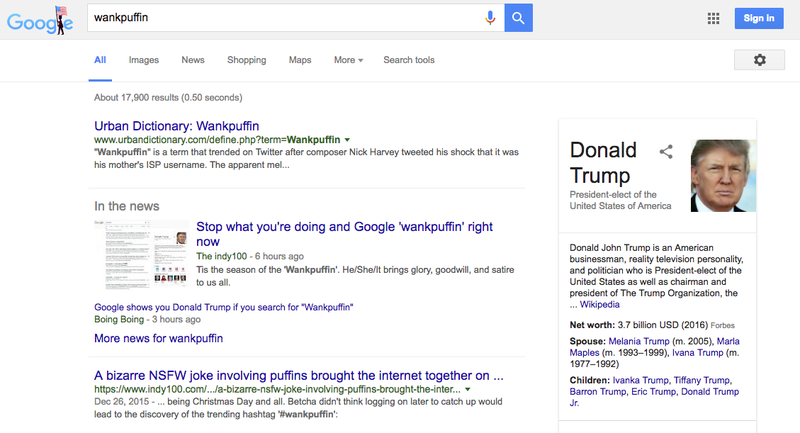Click Donald Trump portrait photo
The width and height of the screenshot is (800, 433).
[723, 175]
